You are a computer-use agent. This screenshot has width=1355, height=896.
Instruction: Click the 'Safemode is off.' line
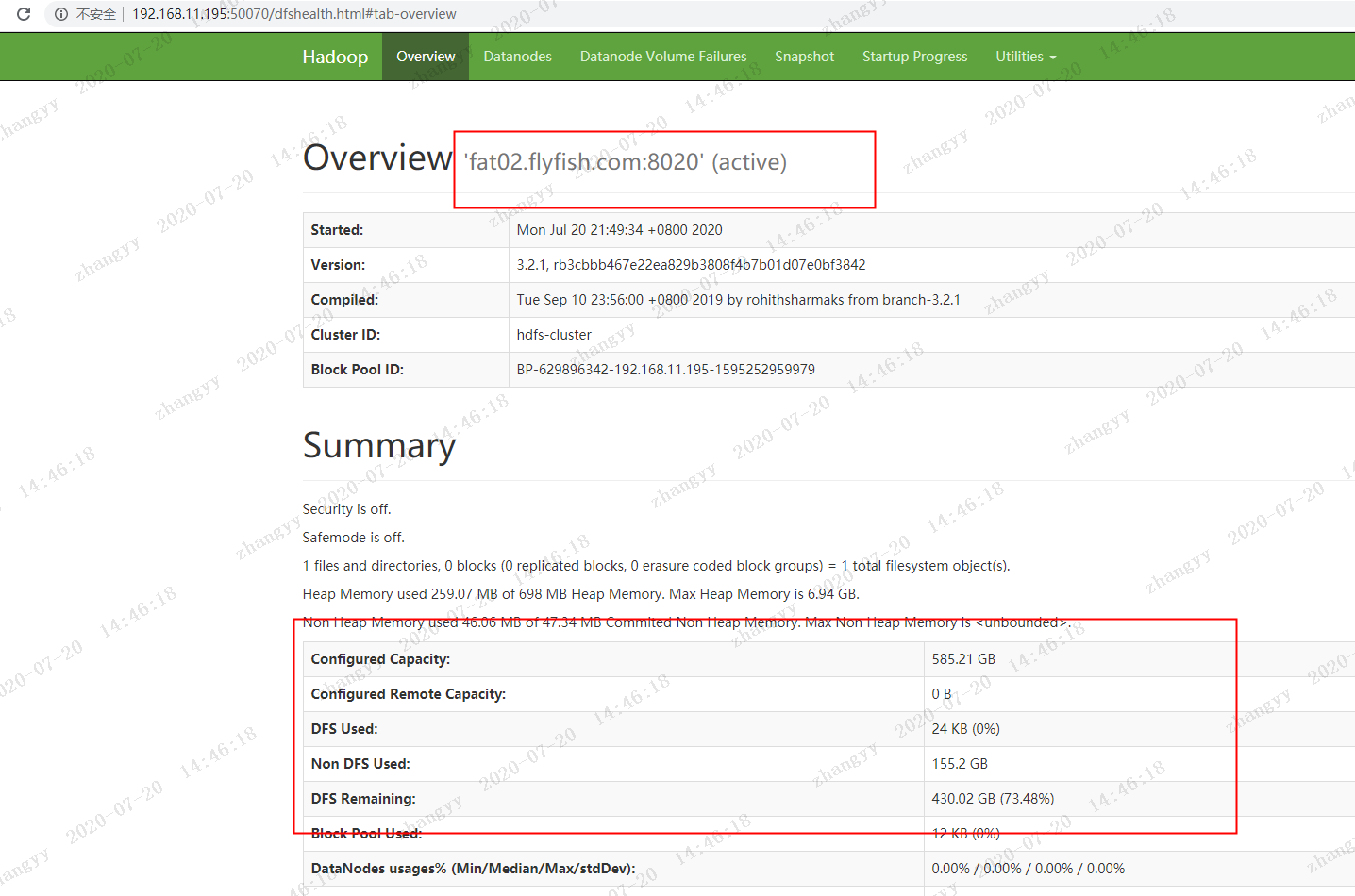tap(353, 538)
